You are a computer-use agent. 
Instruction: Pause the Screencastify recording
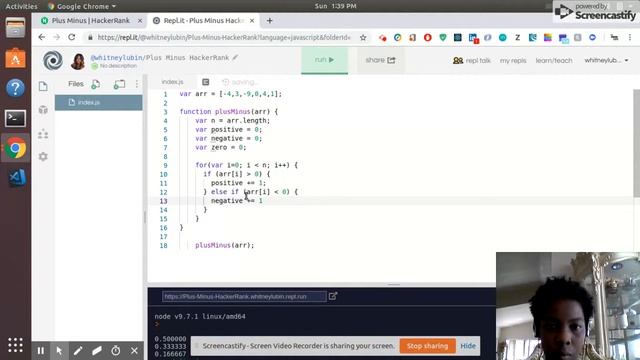coord(41,351)
